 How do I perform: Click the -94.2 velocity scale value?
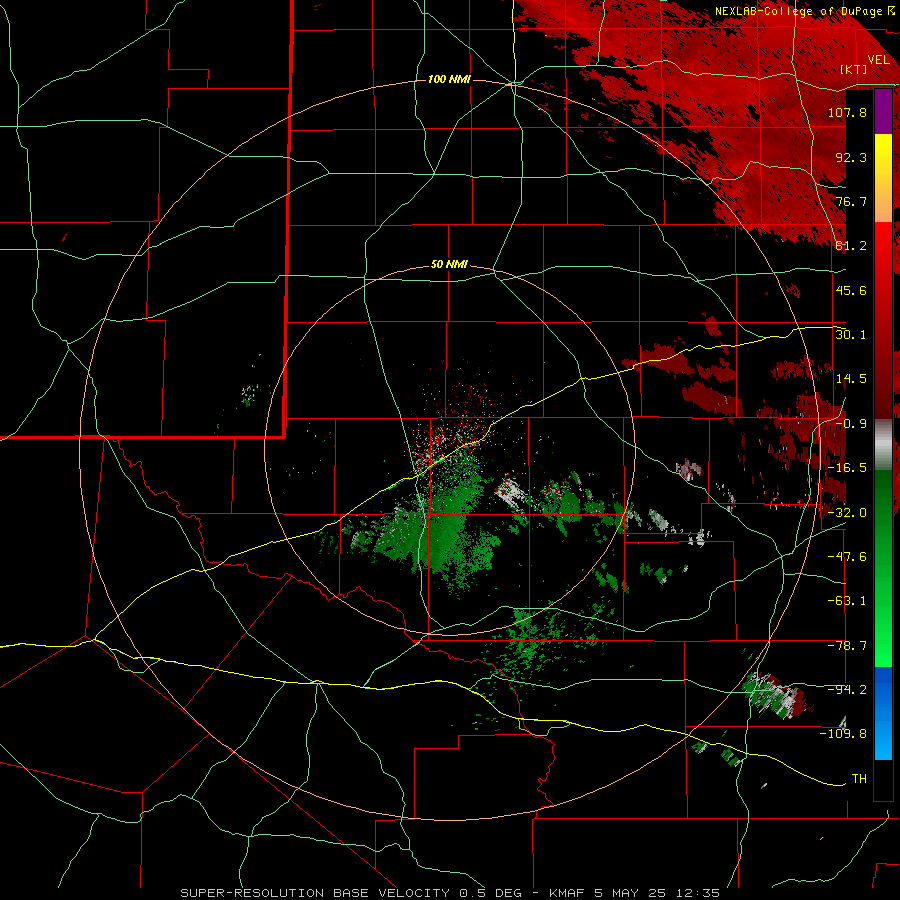(x=847, y=689)
